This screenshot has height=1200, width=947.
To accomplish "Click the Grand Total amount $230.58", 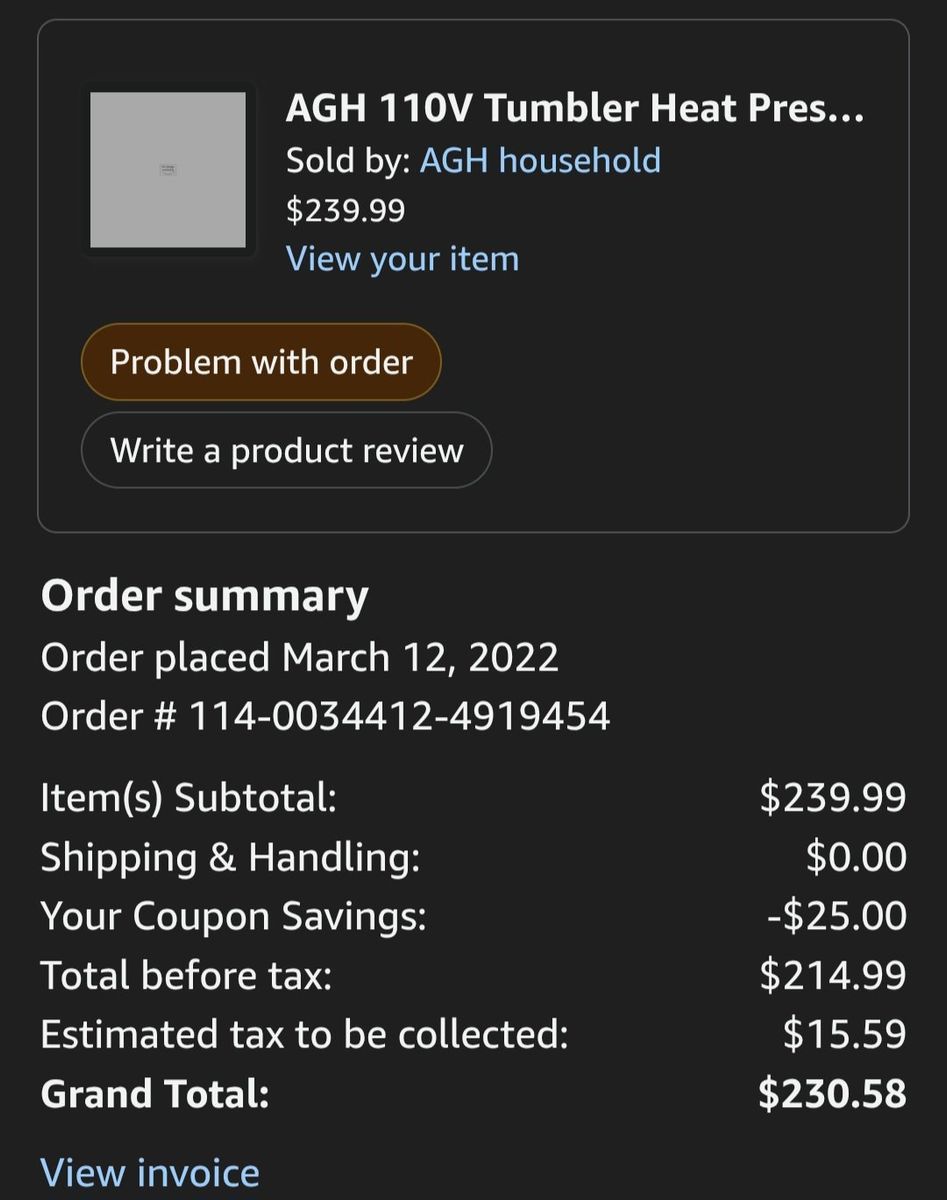I will tap(832, 1093).
